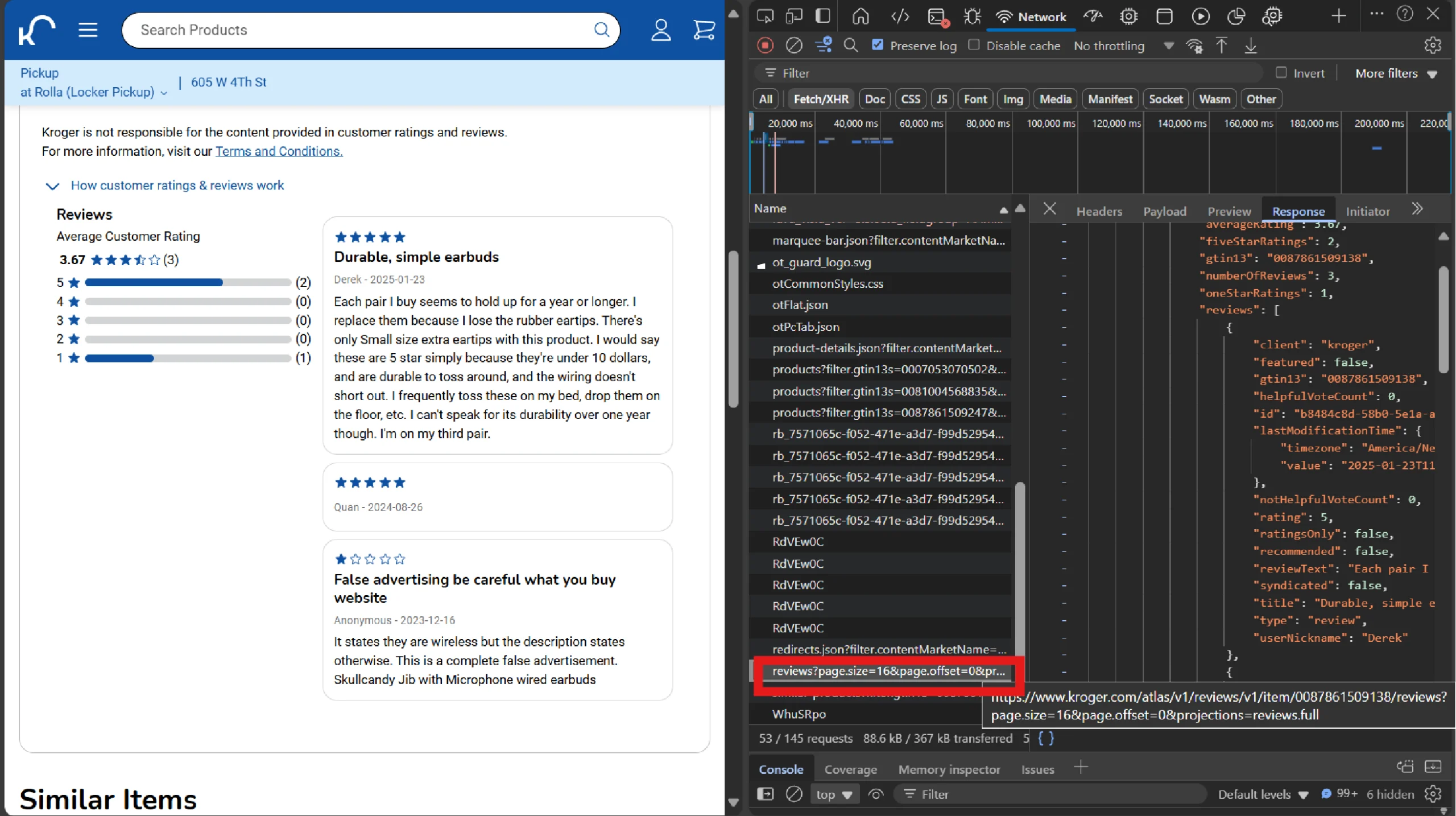Open the Rolla Locker Pickup location dropdown
Screen dimensions: 1456x816
pyautogui.click(x=94, y=92)
